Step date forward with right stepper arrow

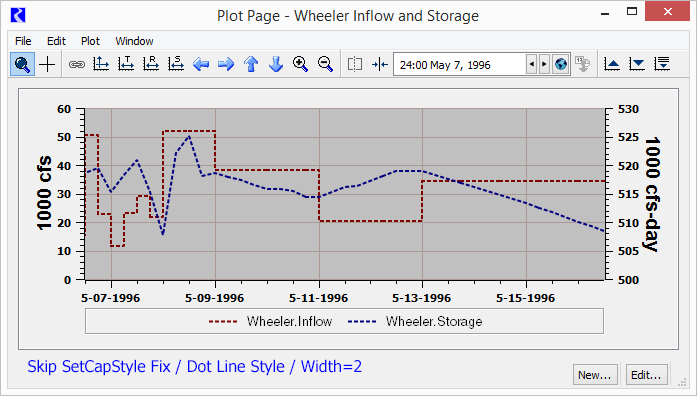click(544, 64)
